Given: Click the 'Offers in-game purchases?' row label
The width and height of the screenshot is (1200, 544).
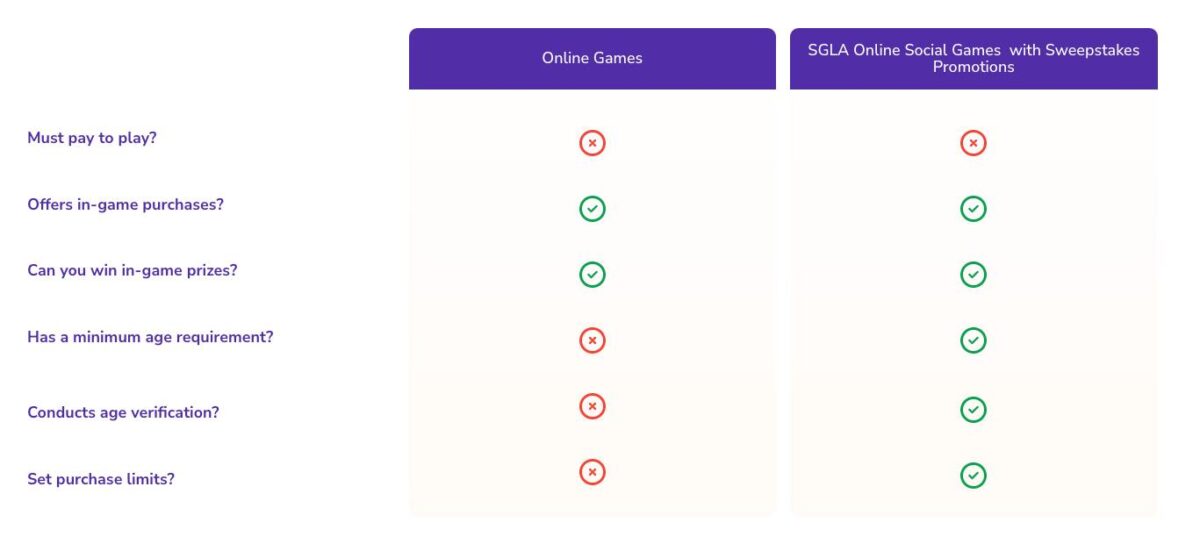Looking at the screenshot, I should [125, 204].
